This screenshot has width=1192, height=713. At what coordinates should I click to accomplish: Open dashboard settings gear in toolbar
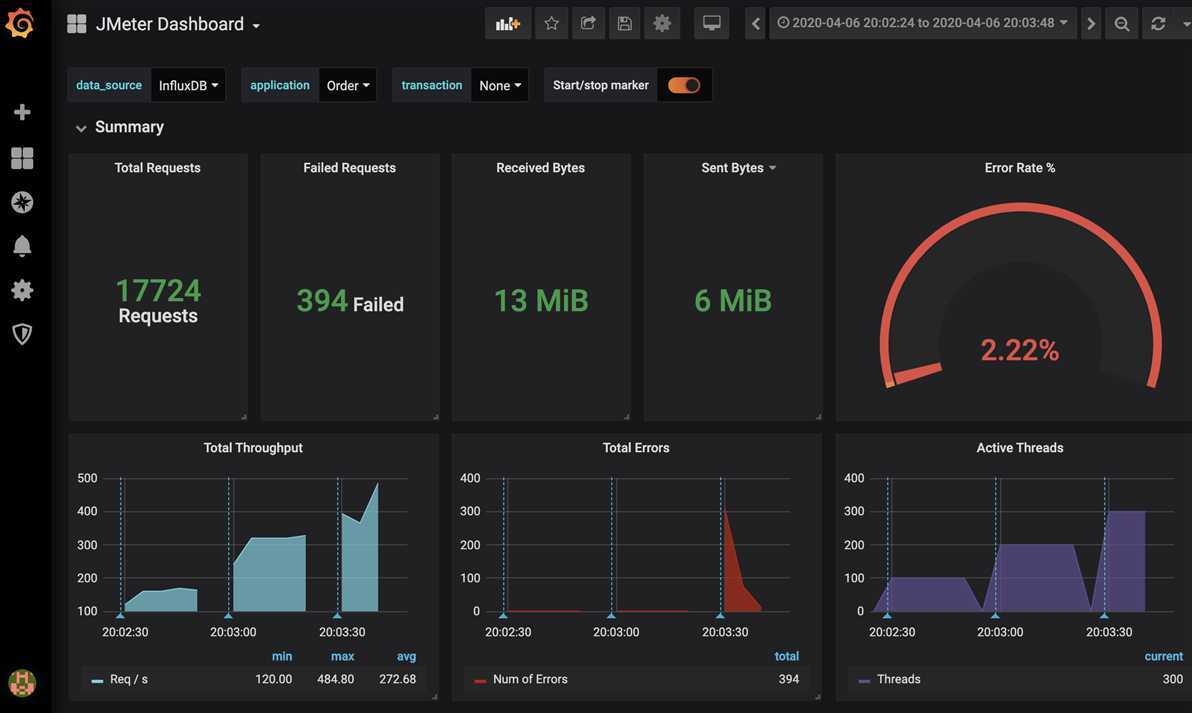pos(662,24)
